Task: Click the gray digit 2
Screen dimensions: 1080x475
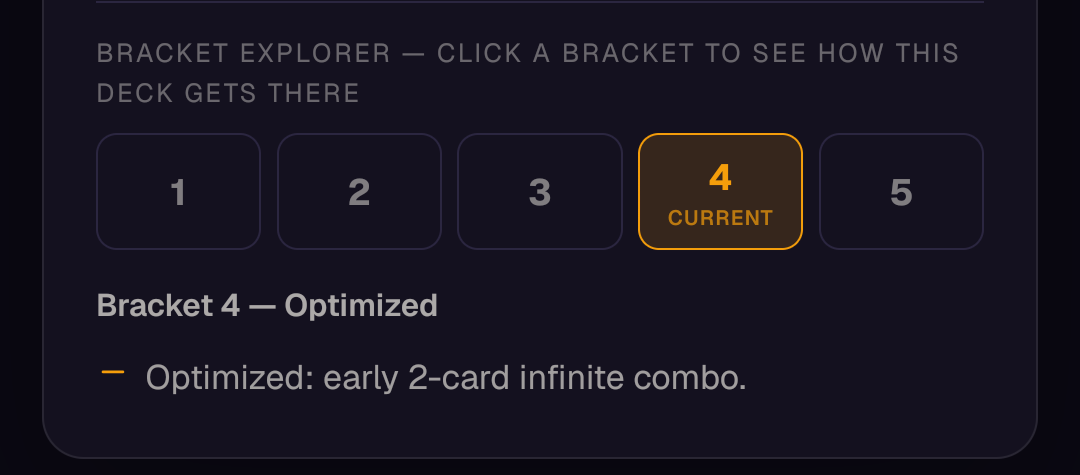Action: (359, 192)
